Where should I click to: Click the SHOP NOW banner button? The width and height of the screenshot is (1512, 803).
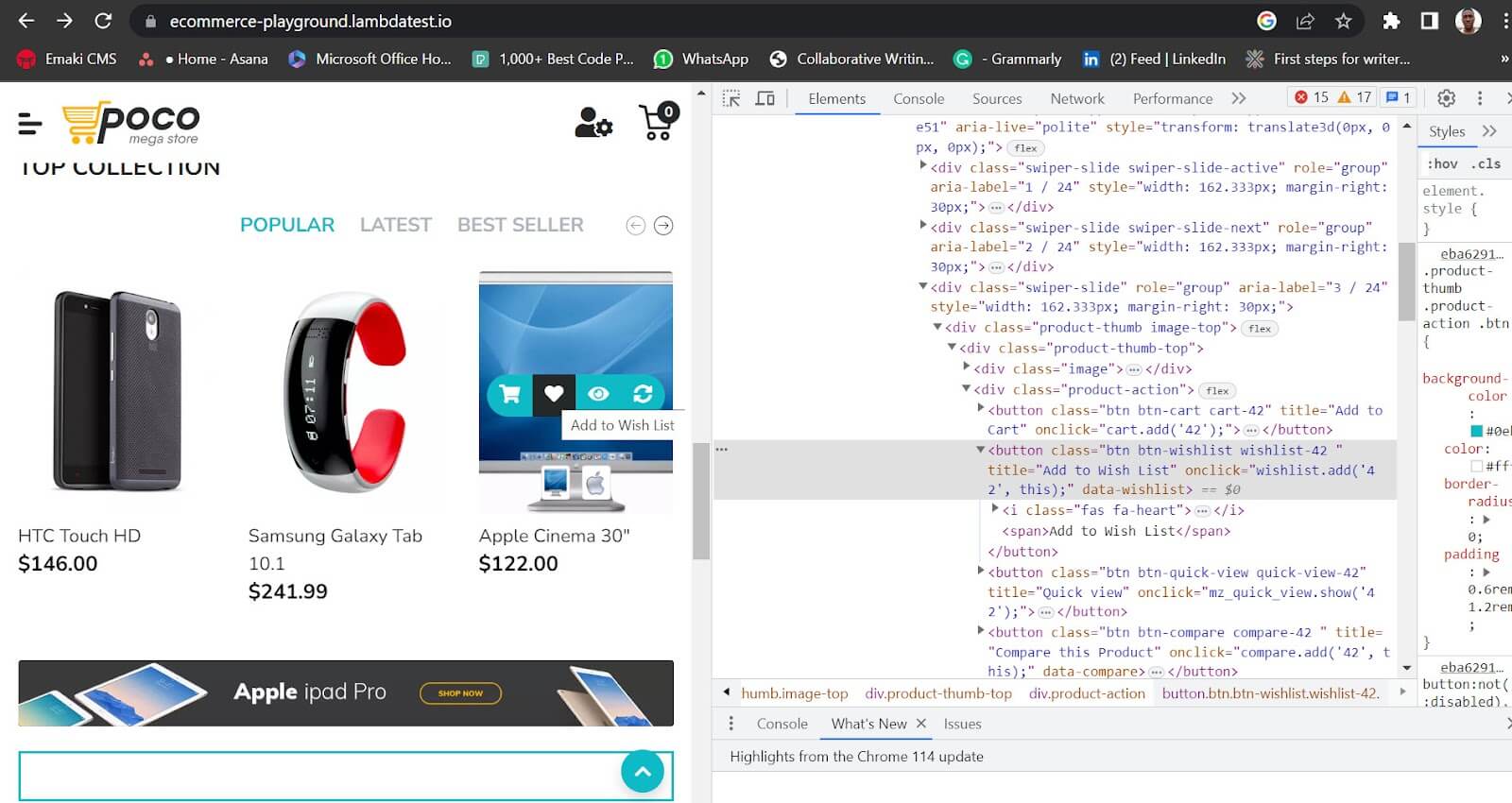coord(460,693)
